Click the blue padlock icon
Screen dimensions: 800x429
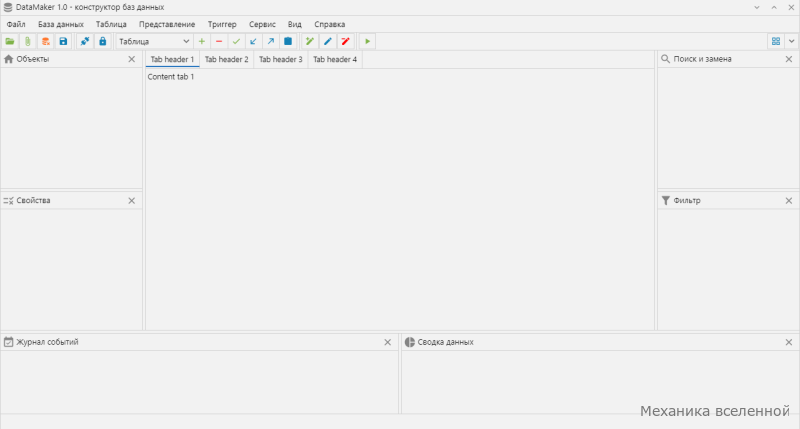(103, 41)
